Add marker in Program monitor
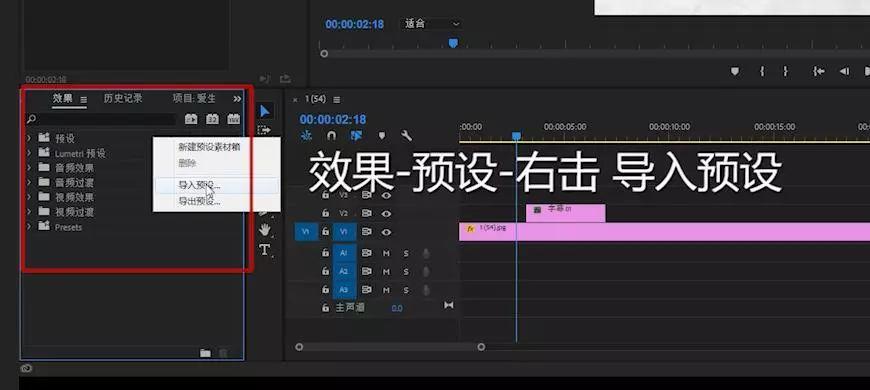Image resolution: width=870 pixels, height=390 pixels. [x=735, y=71]
